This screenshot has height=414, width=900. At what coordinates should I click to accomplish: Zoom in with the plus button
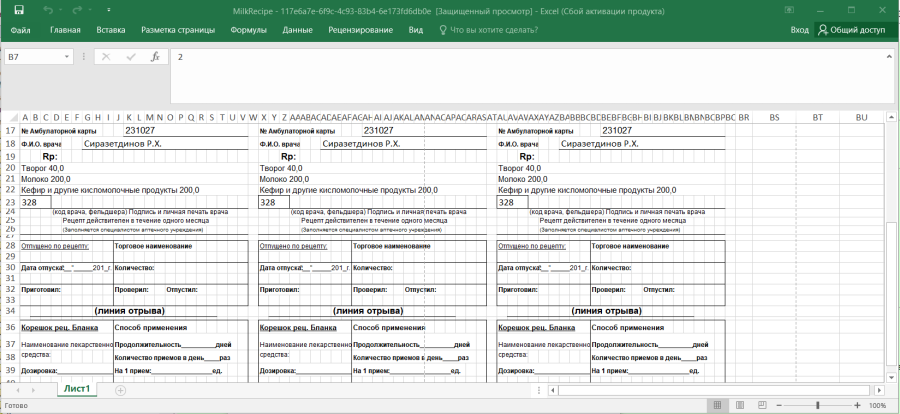pos(857,405)
